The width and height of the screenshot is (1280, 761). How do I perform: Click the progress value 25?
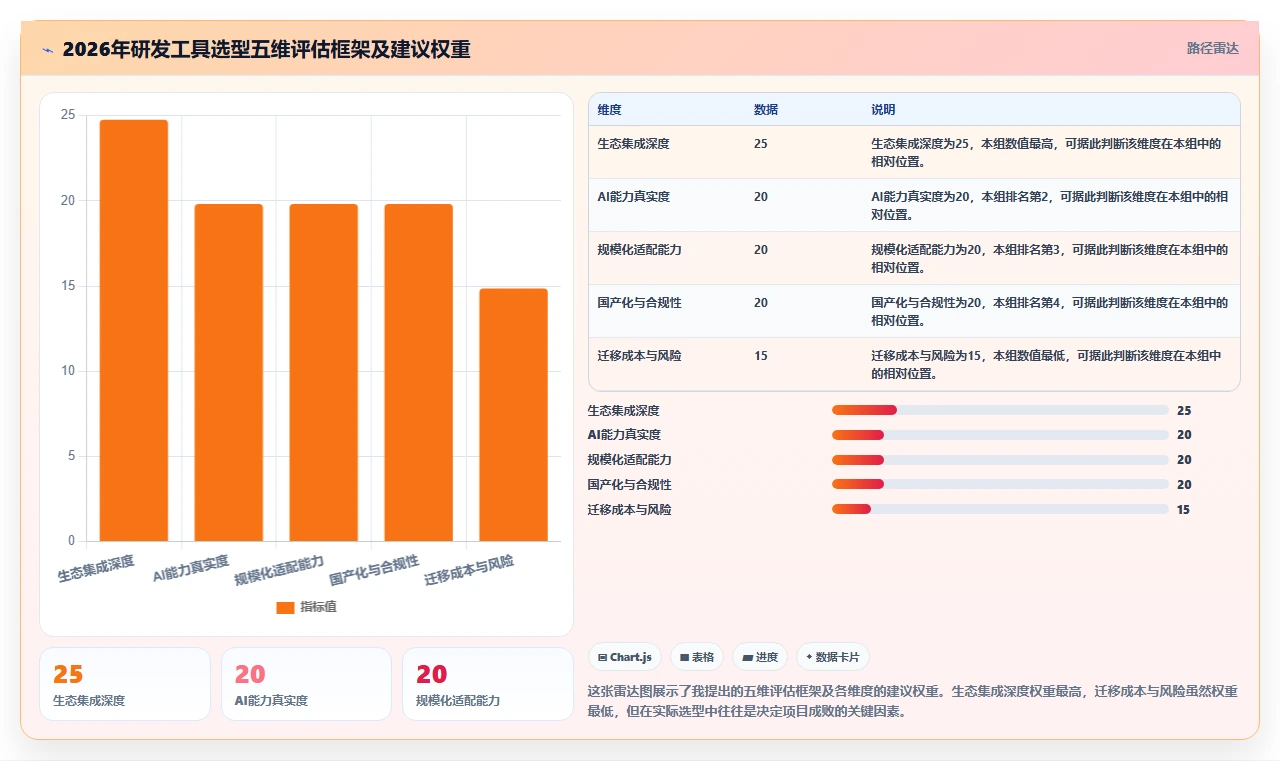1184,410
